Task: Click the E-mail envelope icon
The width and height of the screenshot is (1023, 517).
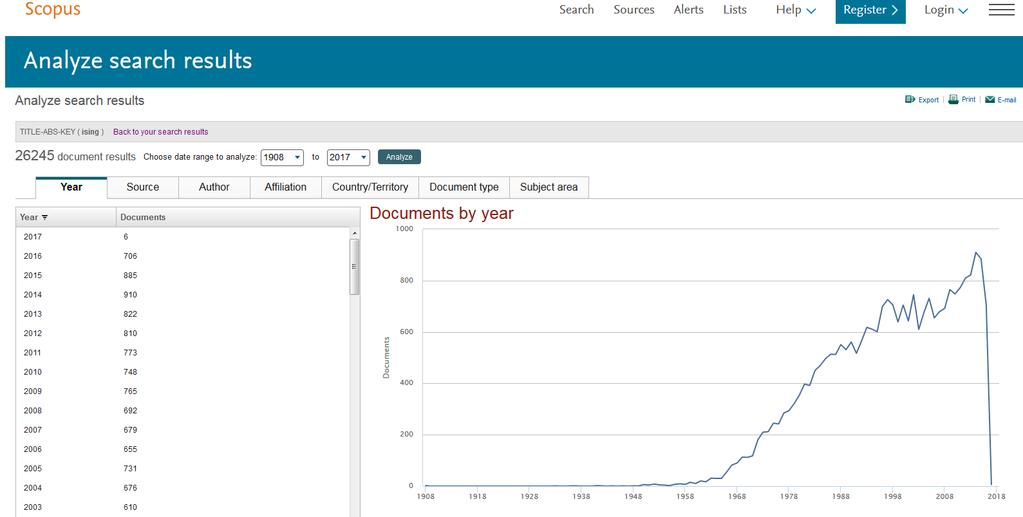Action: 990,100
